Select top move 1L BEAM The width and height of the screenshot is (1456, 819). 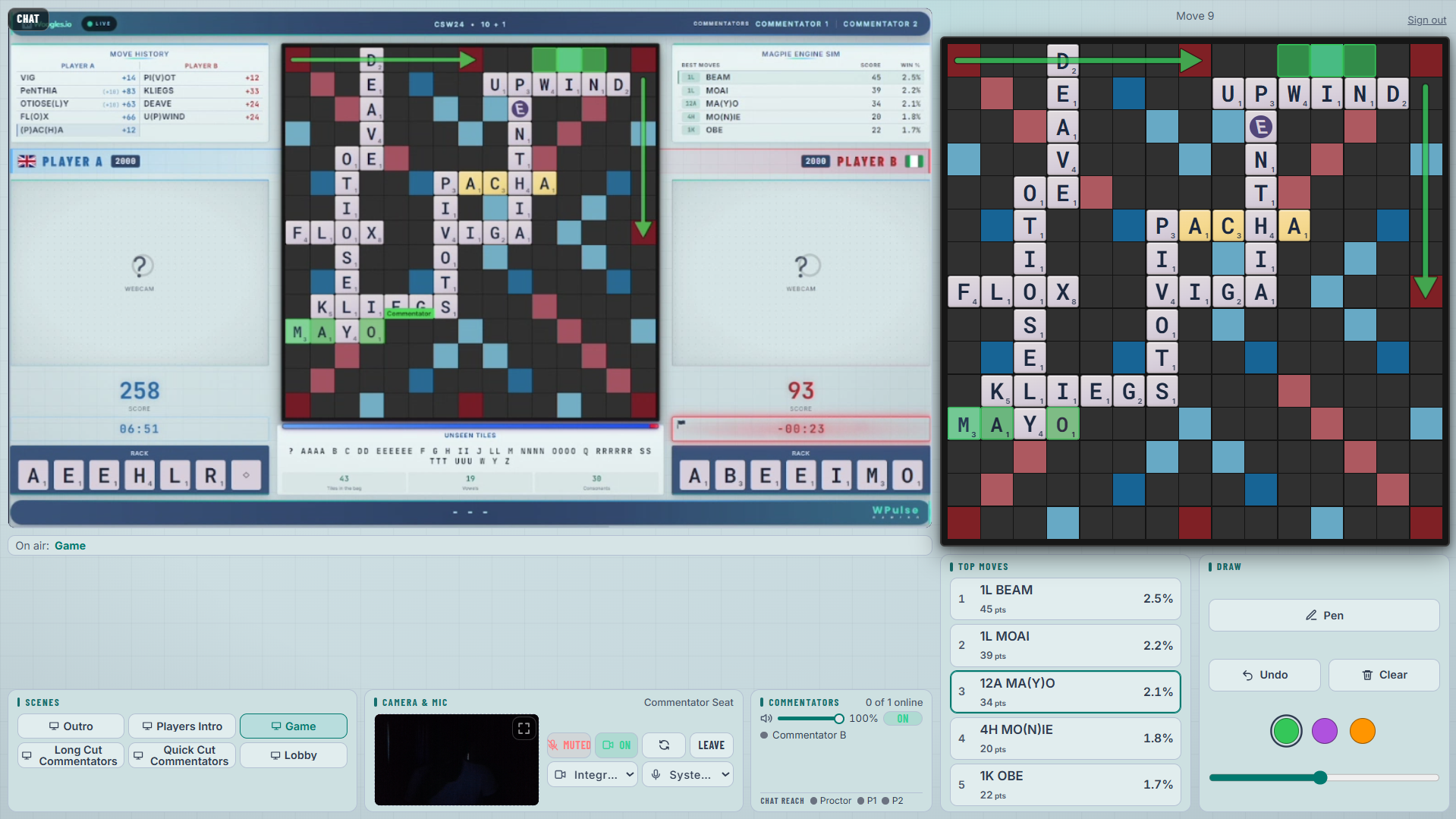tap(1065, 599)
